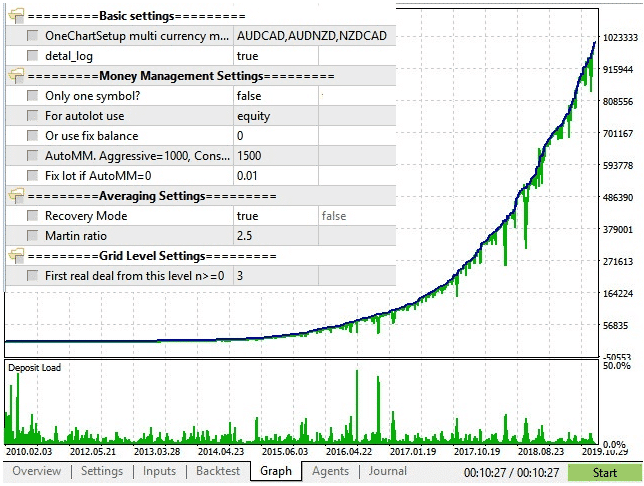Click the 2018.08.23 date label
The height and width of the screenshot is (486, 644).
click(x=540, y=451)
